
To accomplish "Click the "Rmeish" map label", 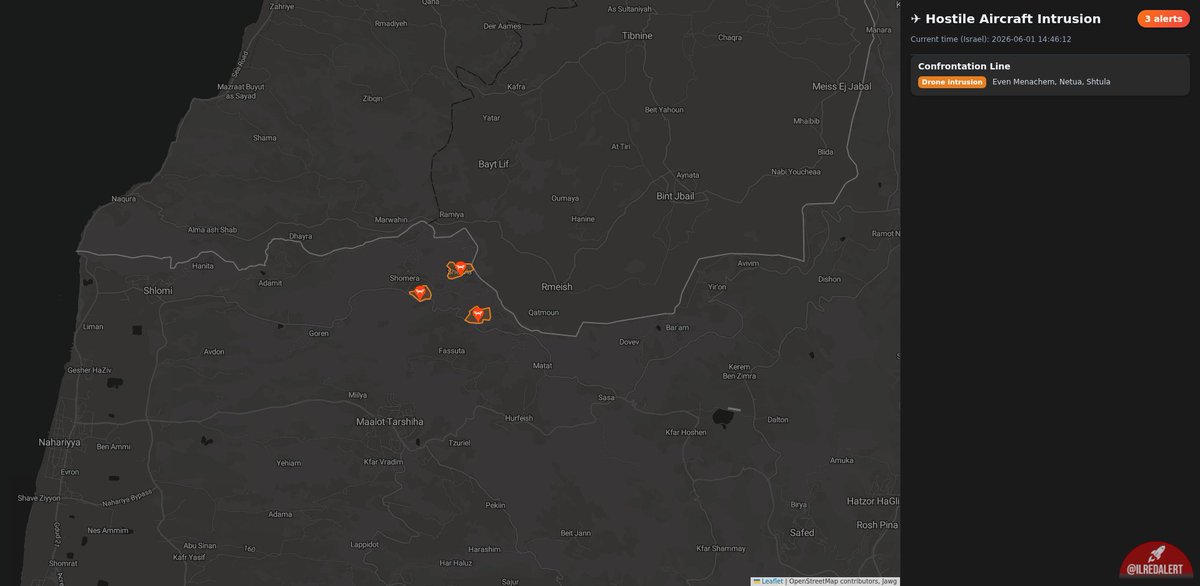I will (557, 286).
